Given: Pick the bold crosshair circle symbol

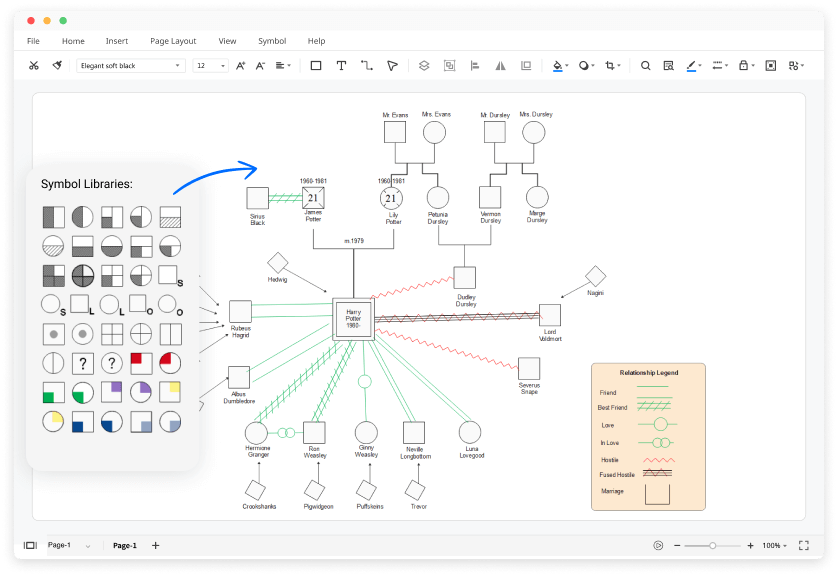Looking at the screenshot, I should 83,276.
